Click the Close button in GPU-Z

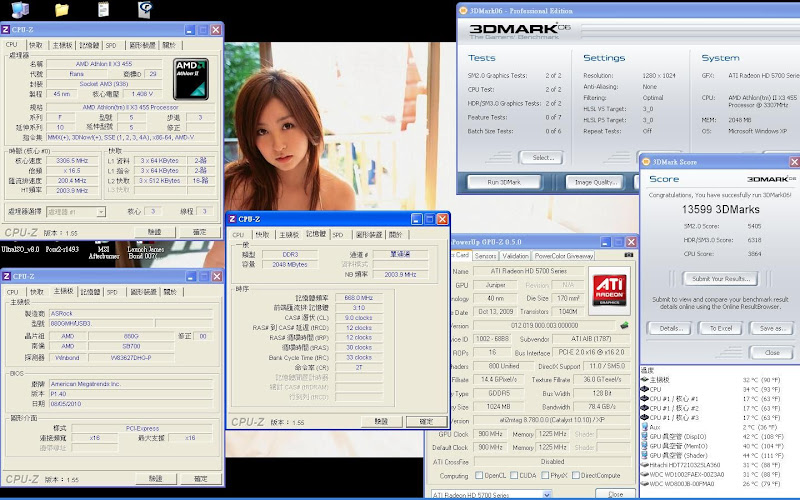pyautogui.click(x=616, y=494)
